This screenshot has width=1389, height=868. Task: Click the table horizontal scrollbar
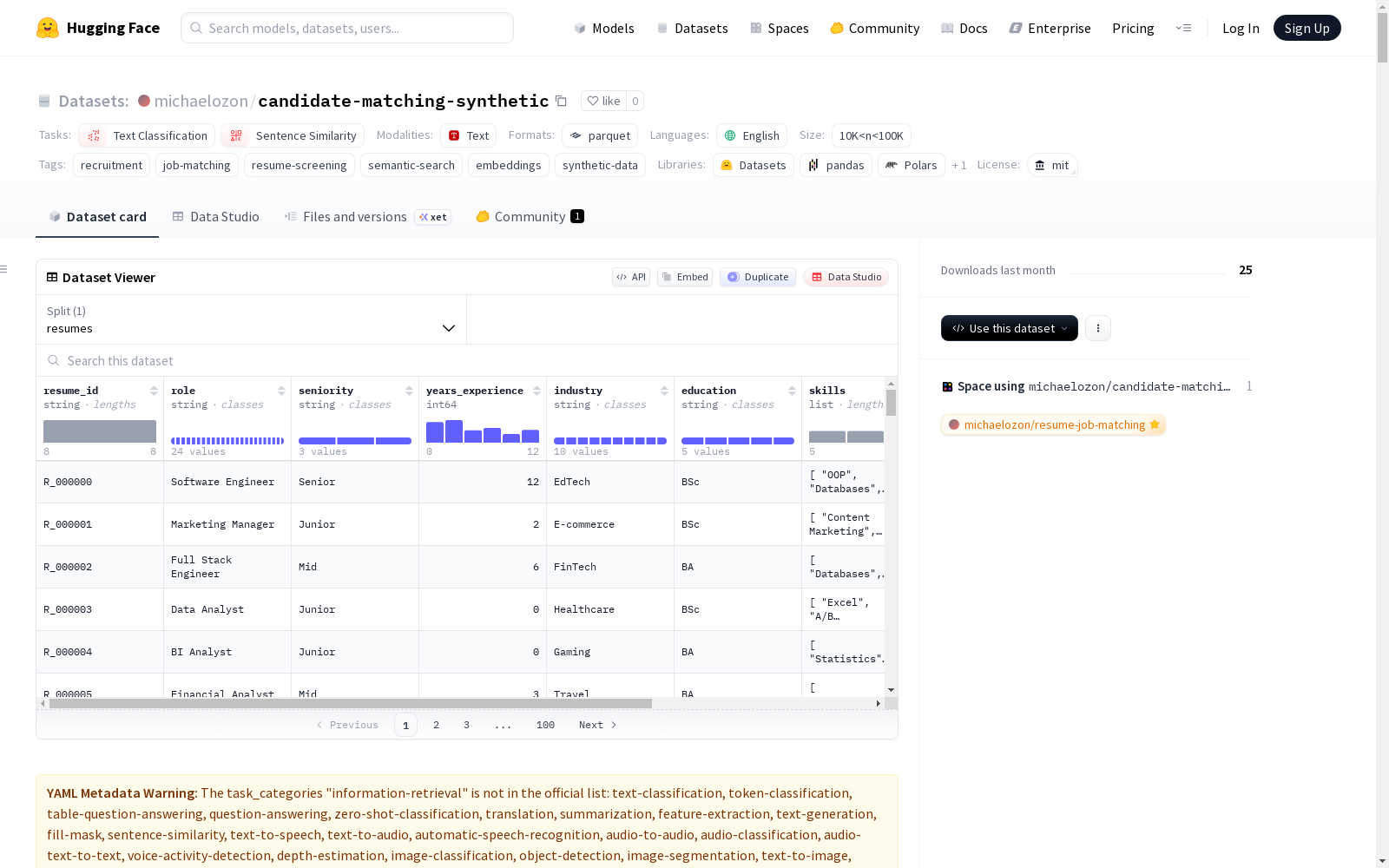(x=351, y=703)
